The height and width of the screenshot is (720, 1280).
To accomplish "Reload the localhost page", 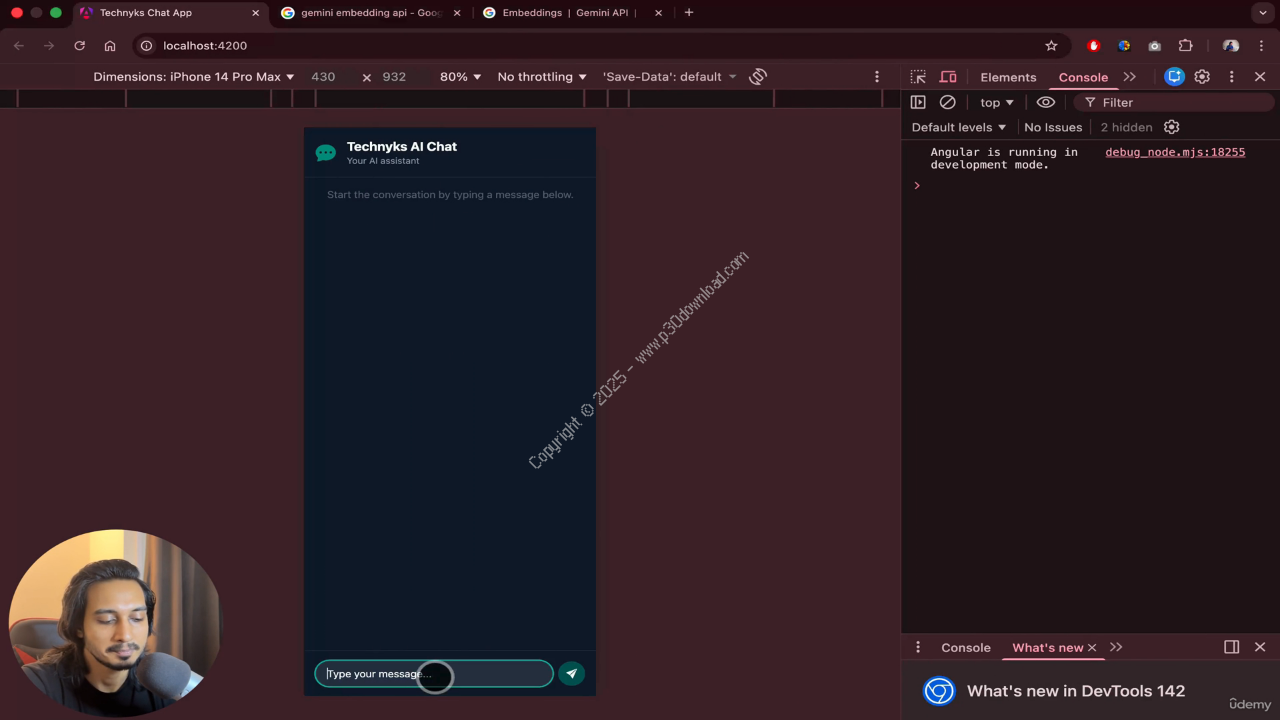I will point(79,46).
